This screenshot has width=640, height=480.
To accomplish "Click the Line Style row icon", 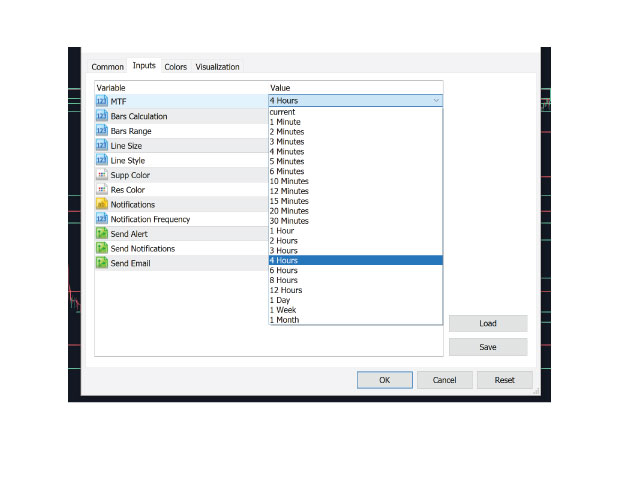I will 102,160.
